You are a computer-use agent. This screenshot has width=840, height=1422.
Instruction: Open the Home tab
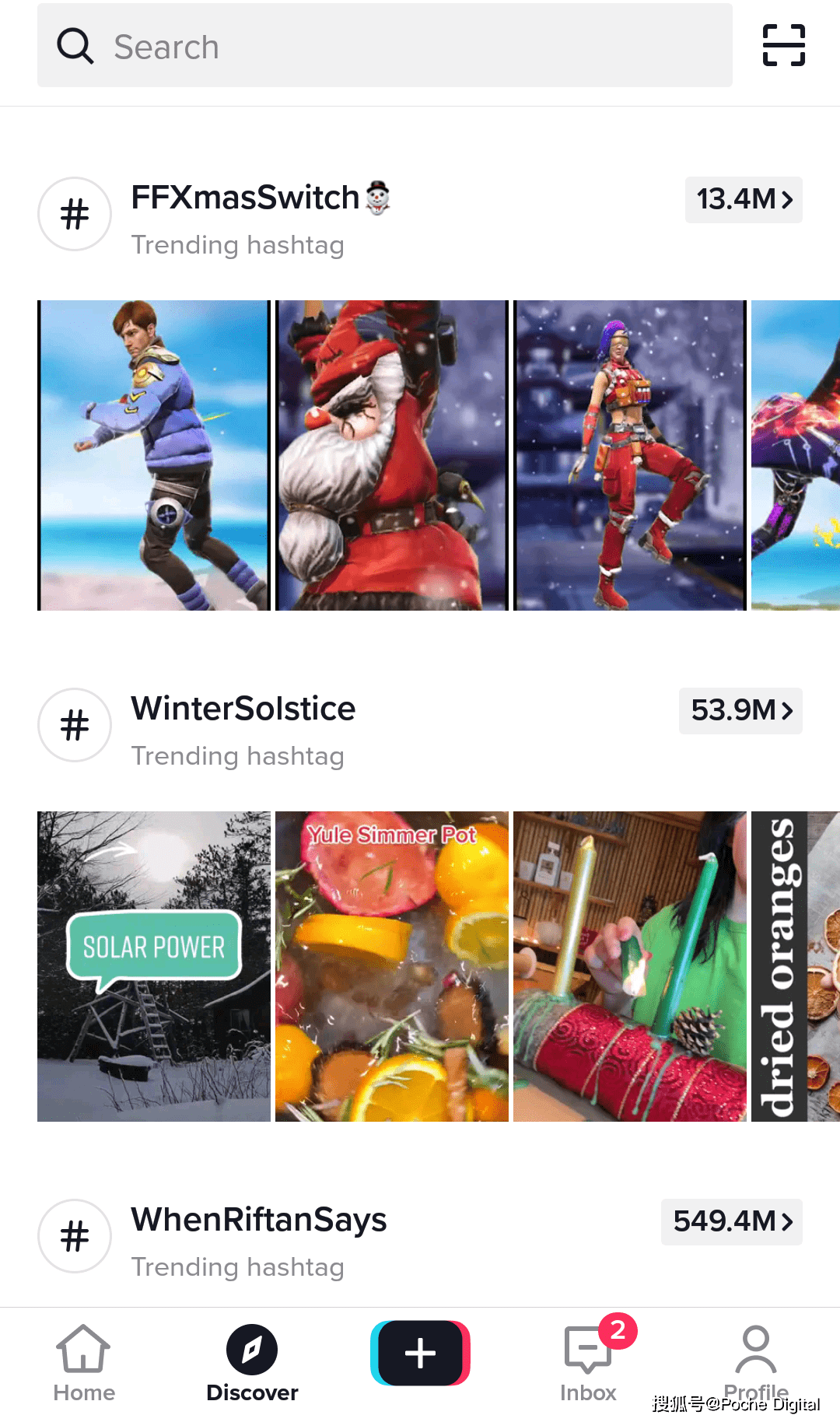tap(84, 1363)
